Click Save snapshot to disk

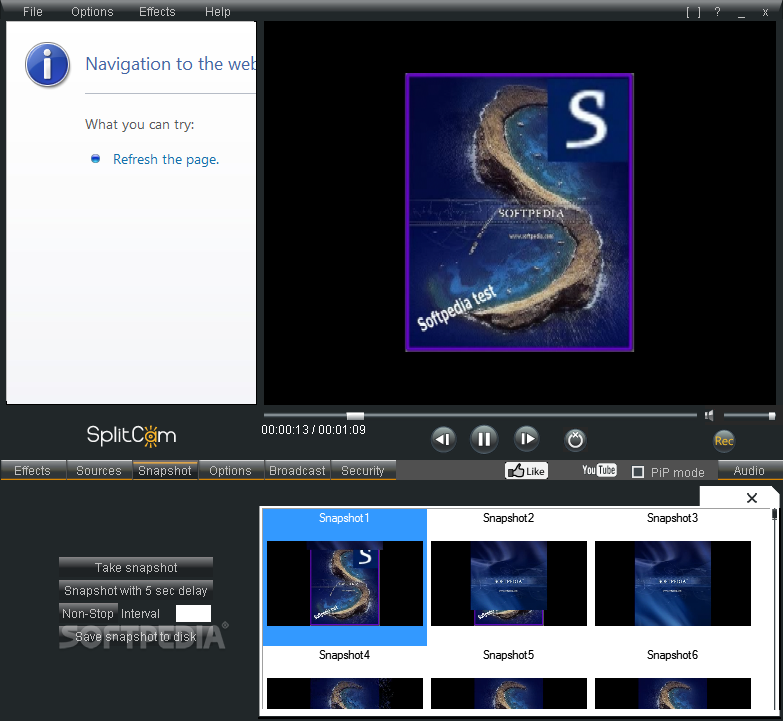136,637
